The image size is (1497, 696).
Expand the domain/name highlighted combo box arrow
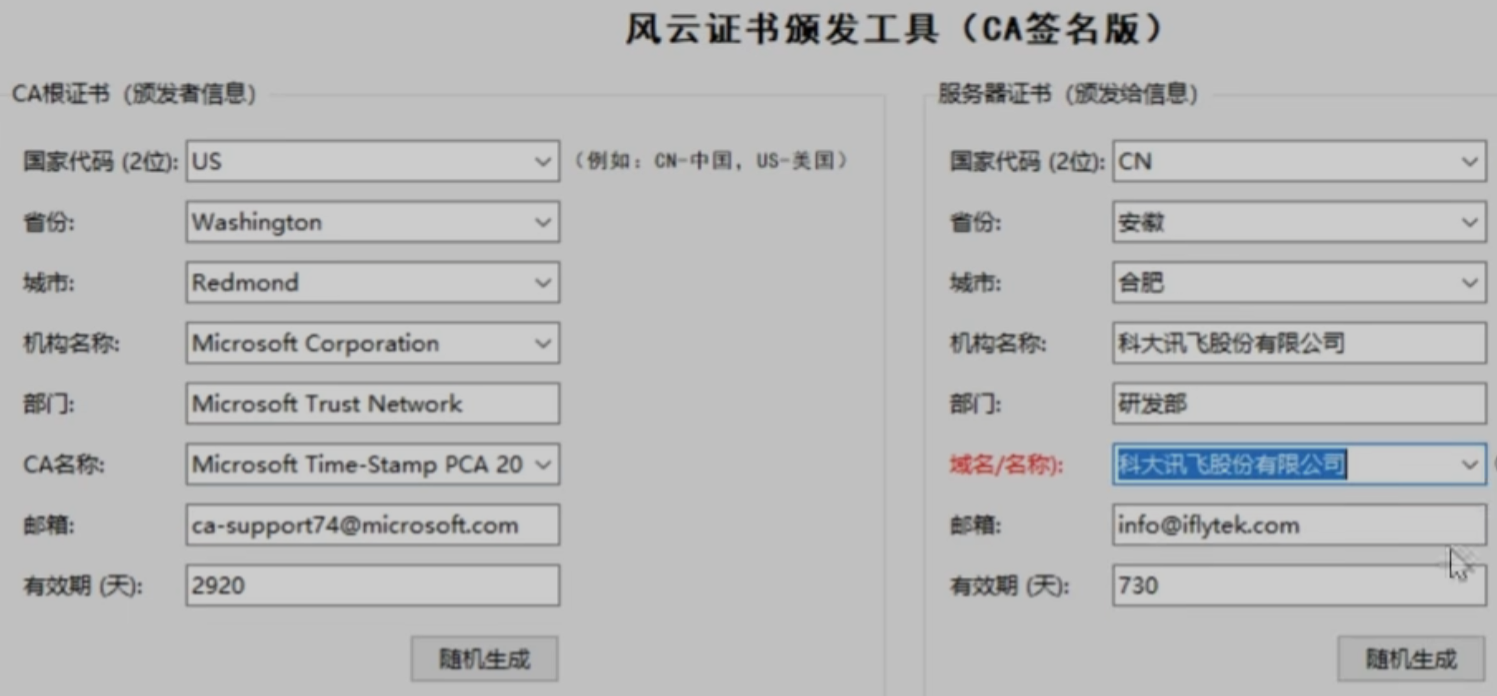tap(1469, 465)
